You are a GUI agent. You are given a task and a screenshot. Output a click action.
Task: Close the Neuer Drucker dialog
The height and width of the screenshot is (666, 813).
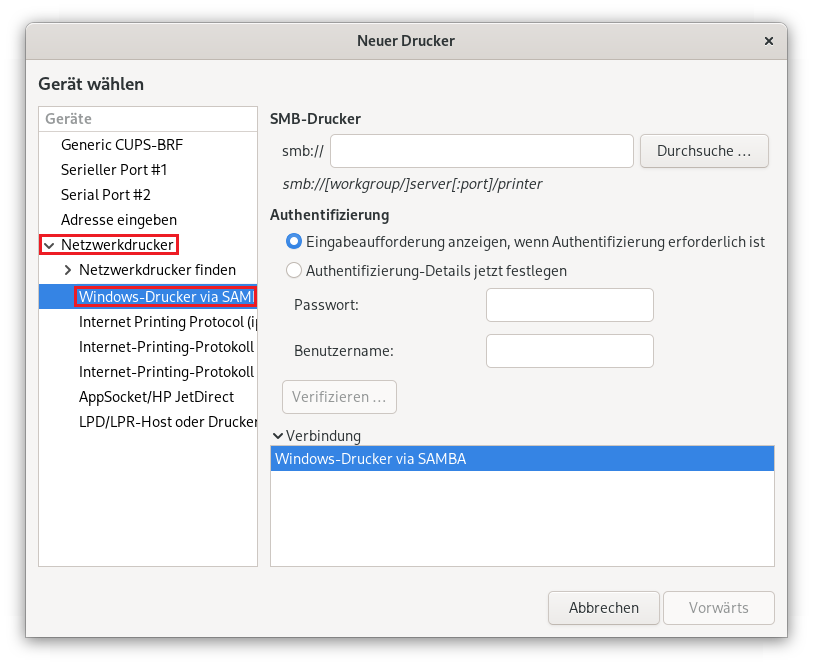768,41
